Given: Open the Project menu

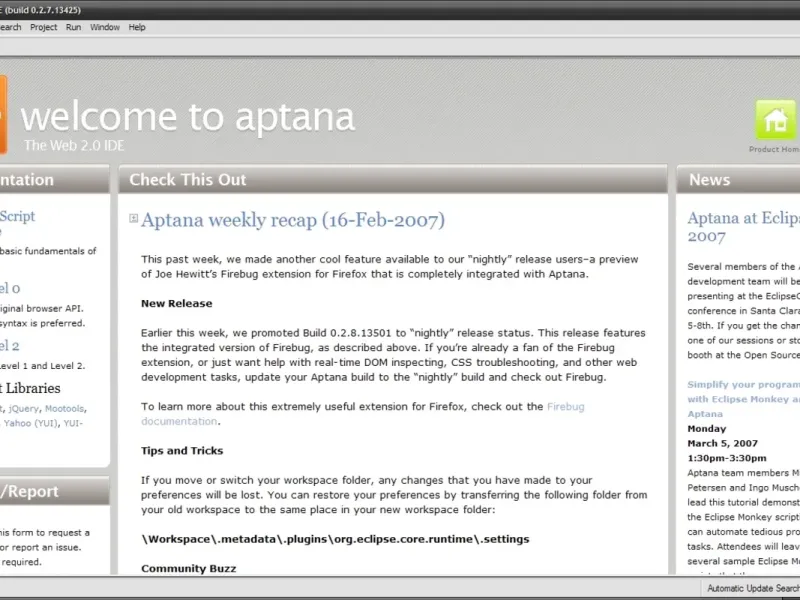Looking at the screenshot, I should (43, 27).
